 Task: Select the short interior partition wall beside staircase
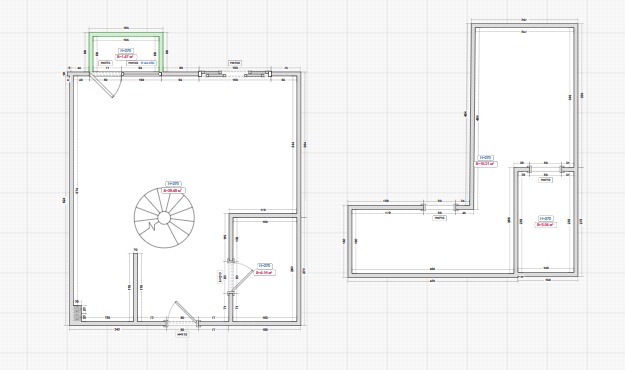point(136,287)
